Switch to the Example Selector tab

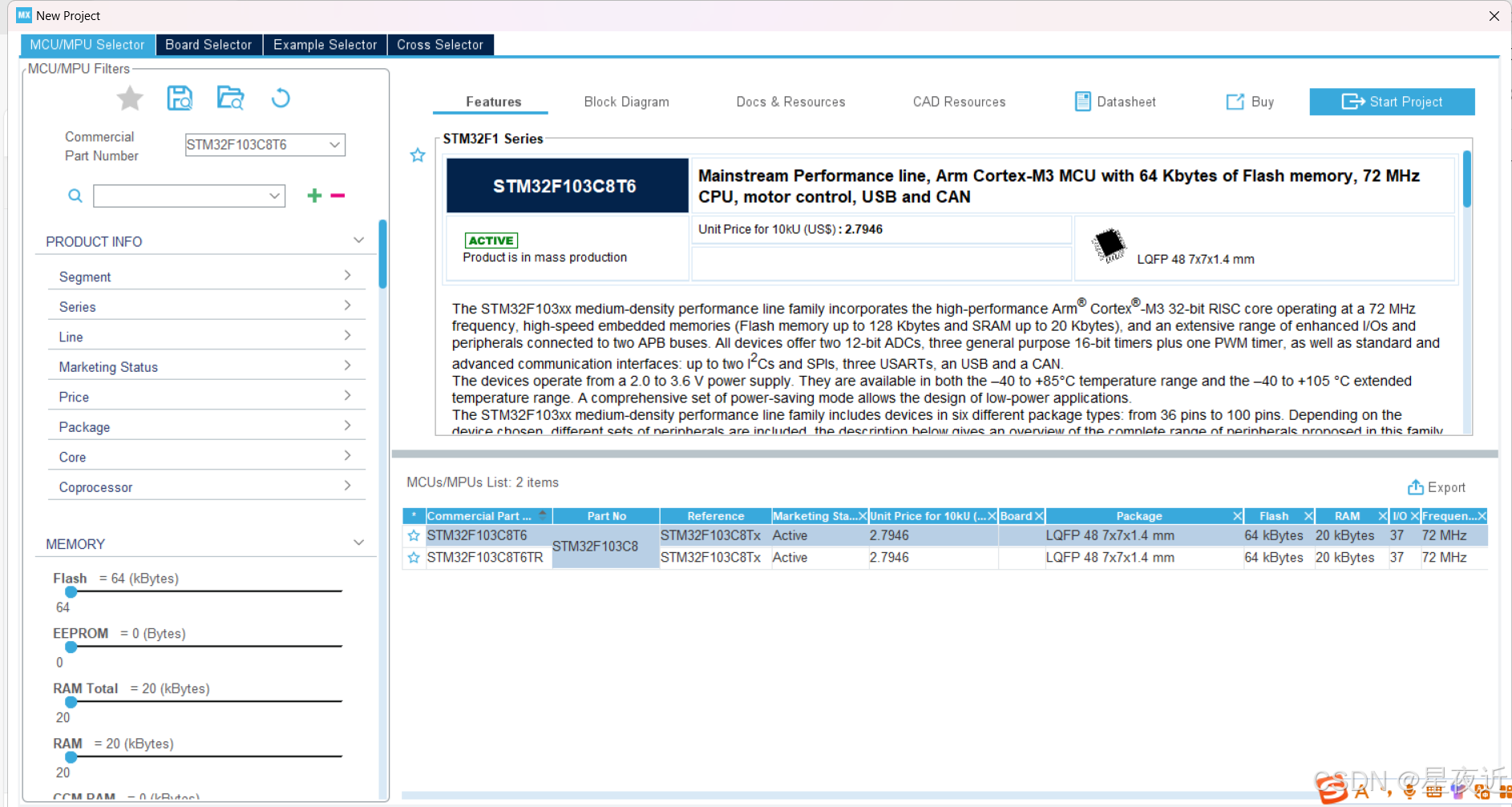[325, 45]
